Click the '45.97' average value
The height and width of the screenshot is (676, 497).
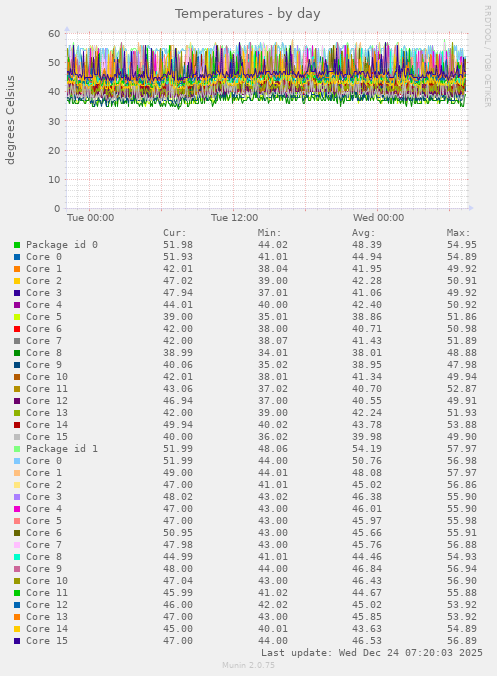click(366, 521)
